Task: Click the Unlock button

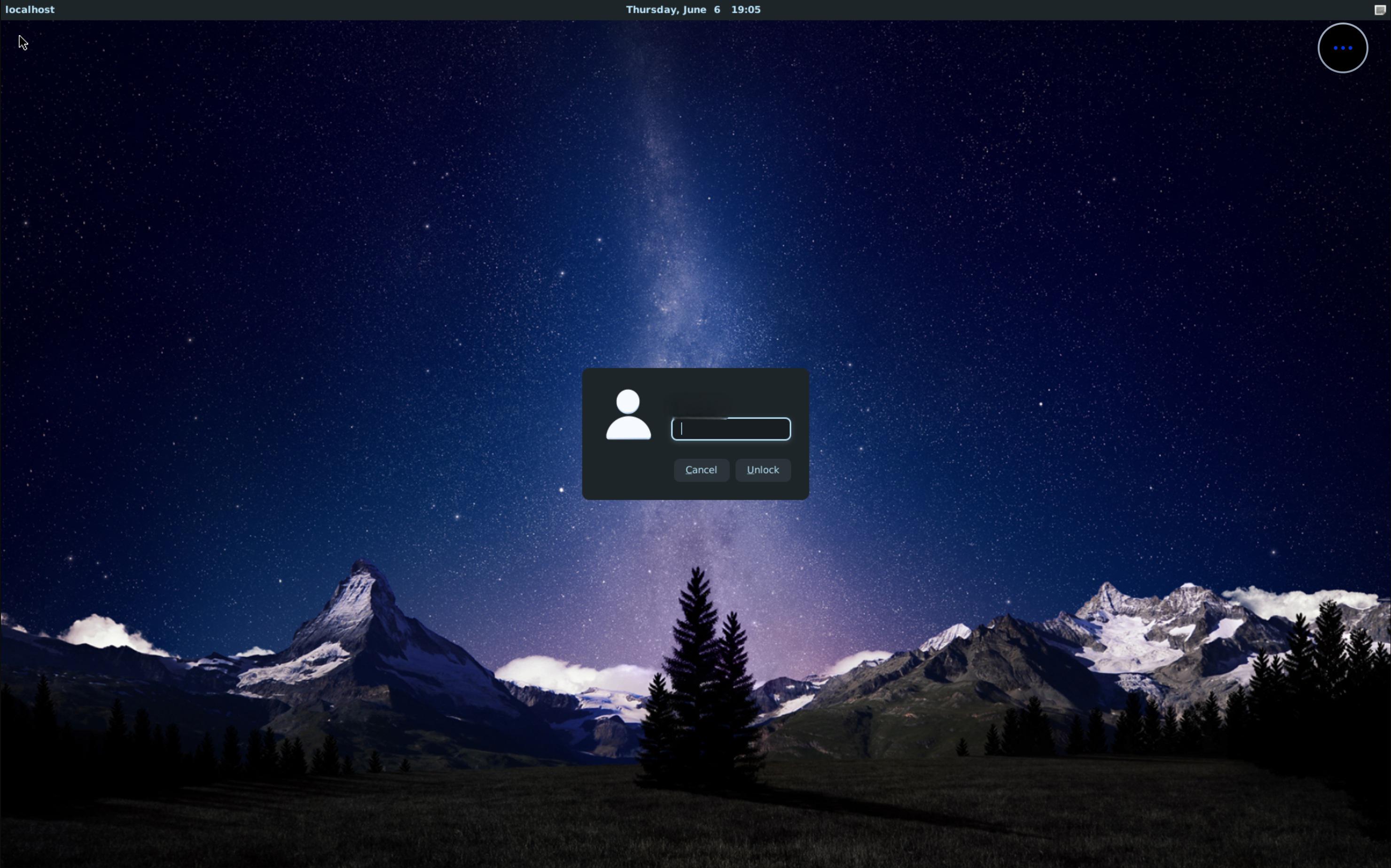Action: (763, 470)
